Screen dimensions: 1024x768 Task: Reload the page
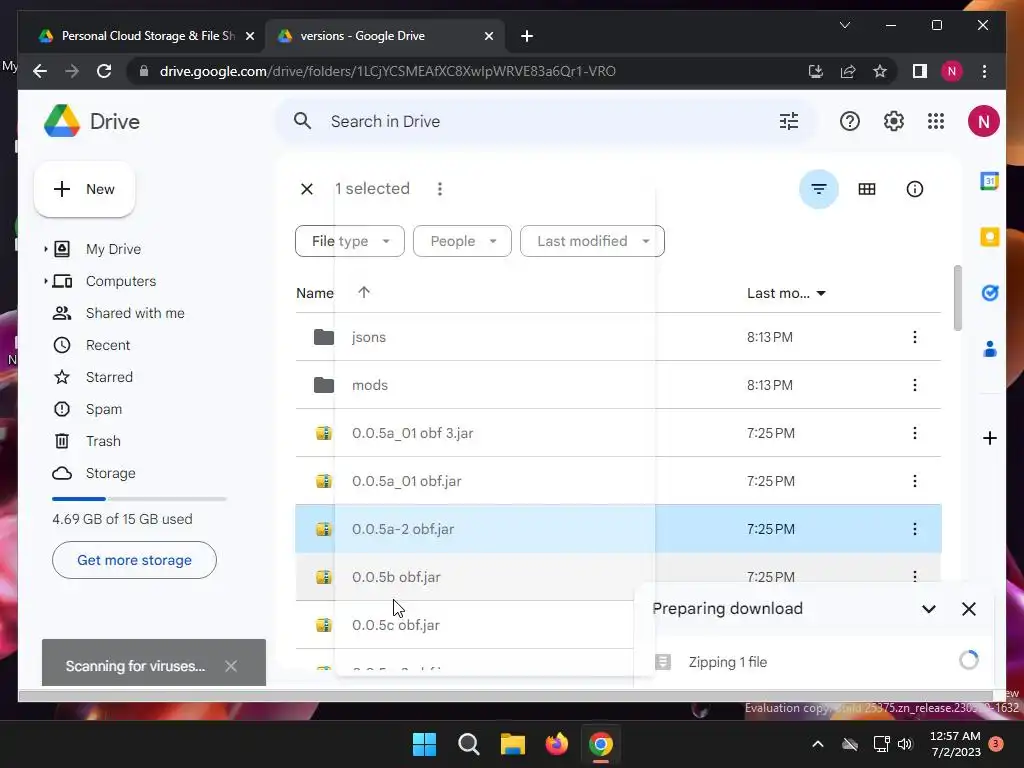(x=104, y=71)
